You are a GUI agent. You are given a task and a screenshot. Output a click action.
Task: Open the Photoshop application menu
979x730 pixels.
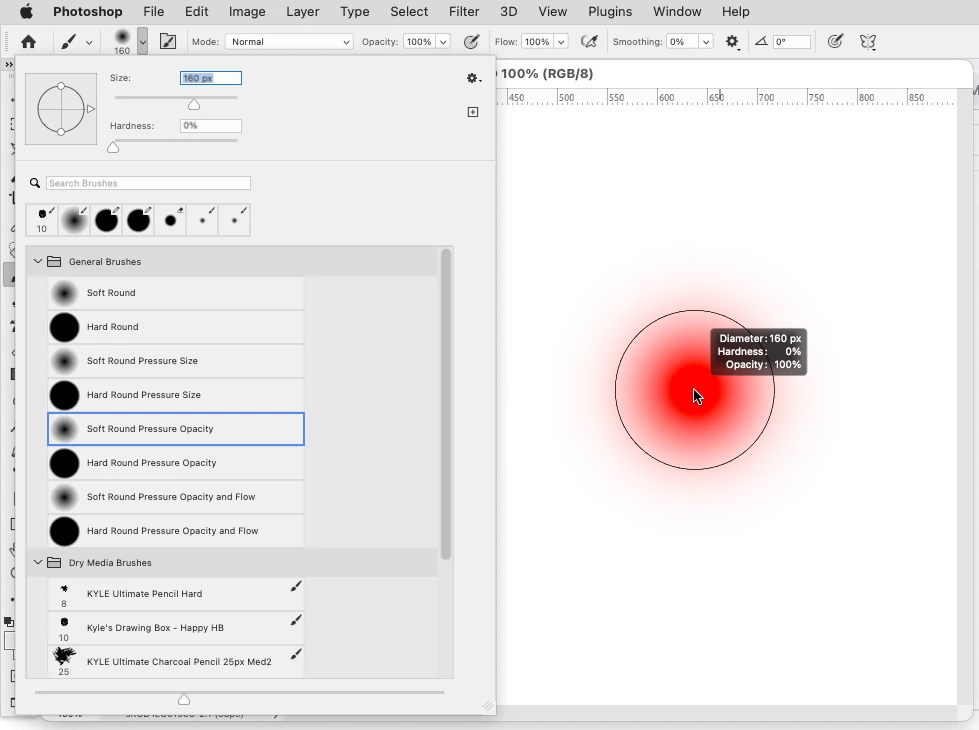click(x=87, y=11)
